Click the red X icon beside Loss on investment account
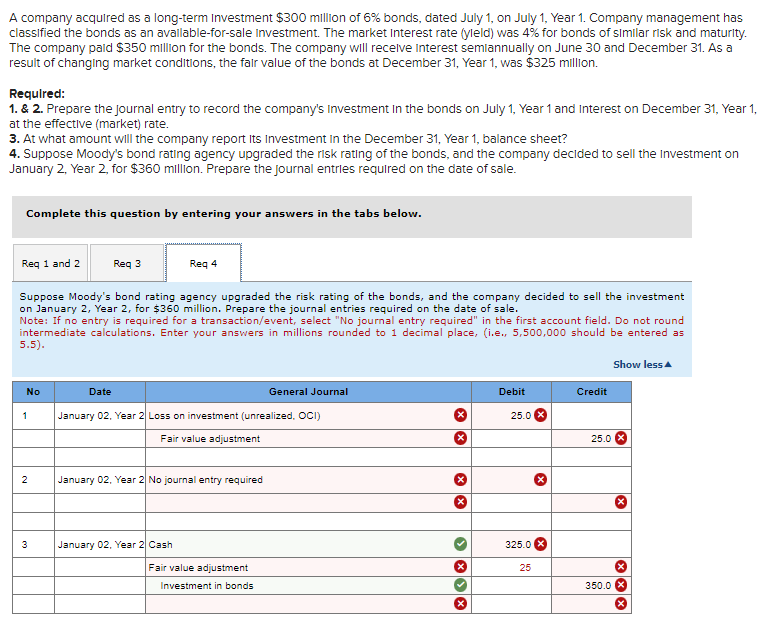This screenshot has height=618, width=767. point(460,415)
